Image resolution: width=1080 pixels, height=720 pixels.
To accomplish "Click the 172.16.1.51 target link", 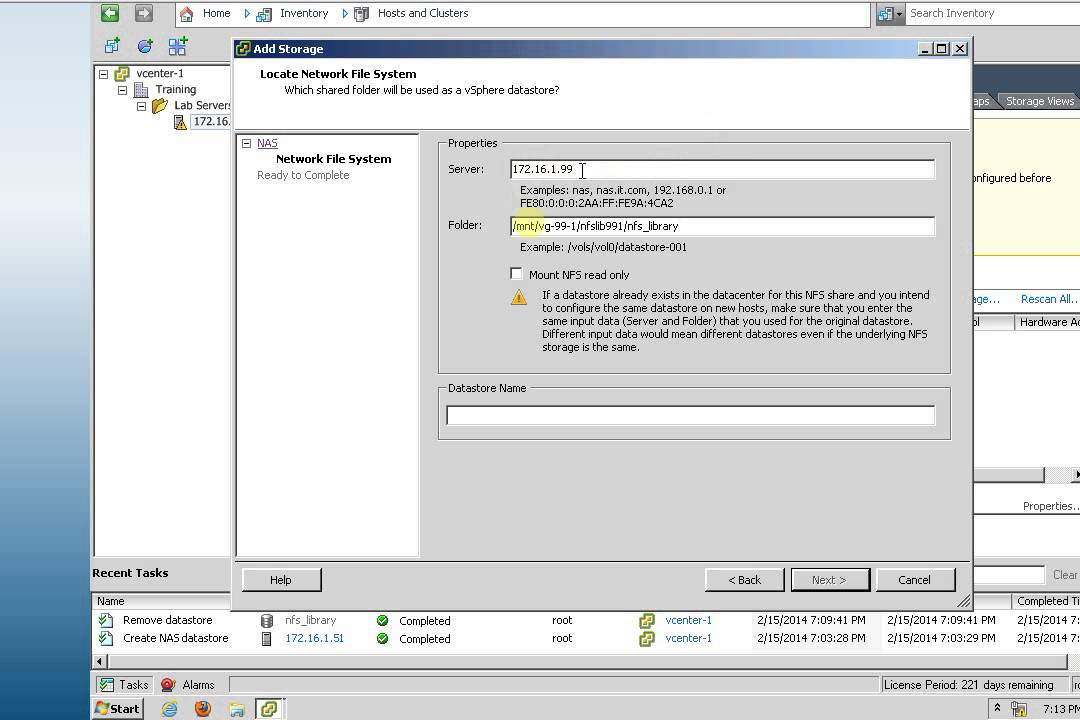I will (314, 638).
